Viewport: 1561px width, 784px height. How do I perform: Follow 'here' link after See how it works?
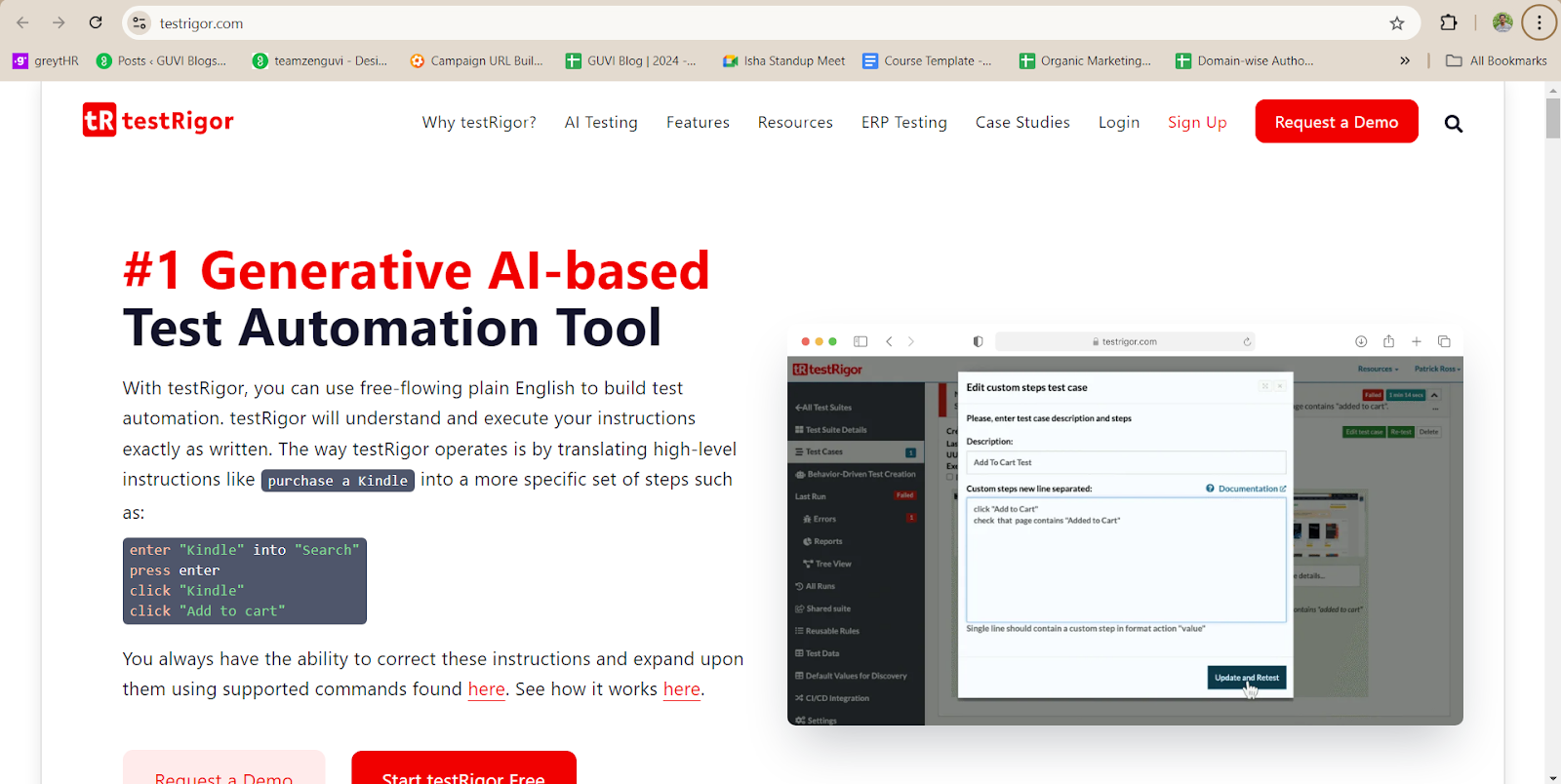pos(682,689)
